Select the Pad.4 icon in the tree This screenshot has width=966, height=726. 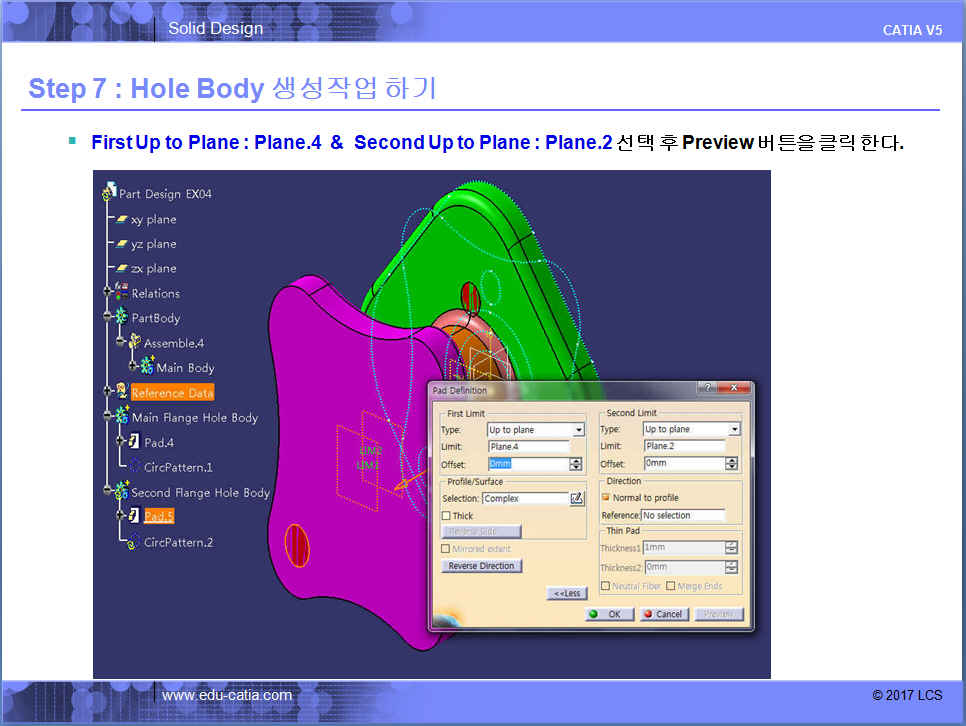[x=134, y=442]
